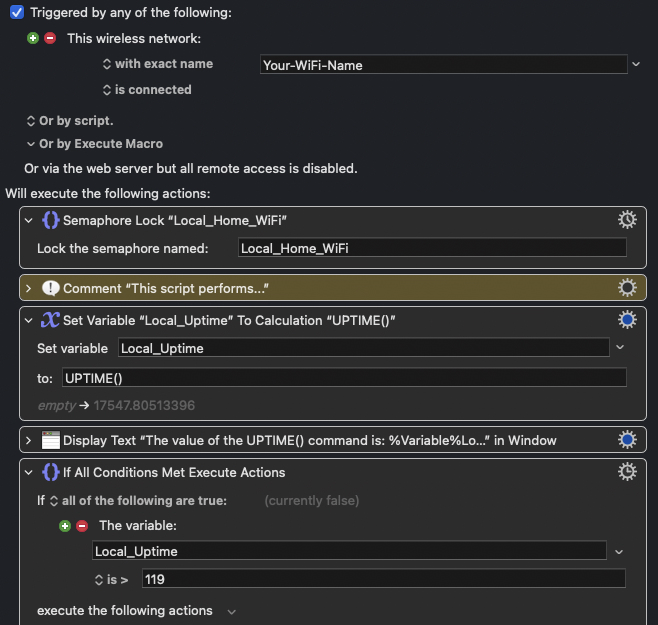Add a condition with green plus button
The height and width of the screenshot is (625, 658).
tap(66, 526)
